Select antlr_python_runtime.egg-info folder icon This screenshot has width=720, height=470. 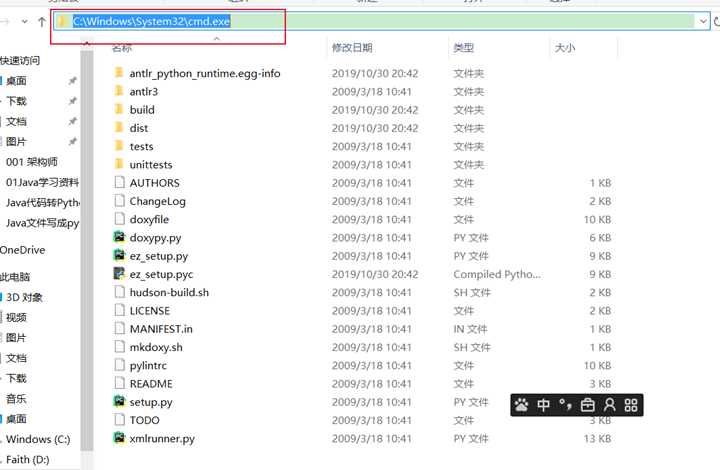click(119, 73)
